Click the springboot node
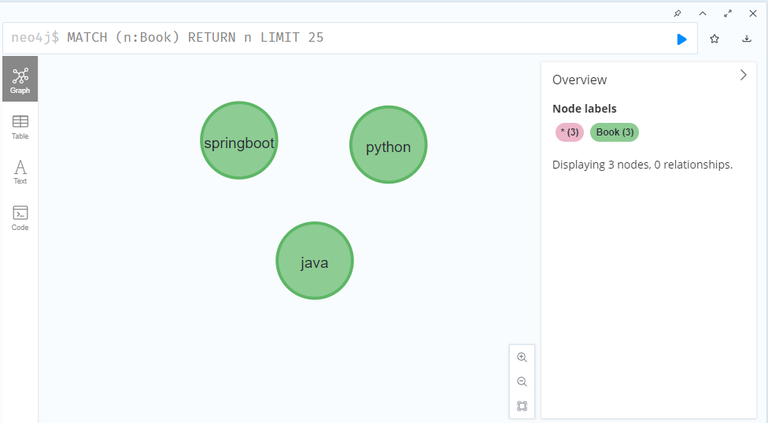 click(x=239, y=142)
